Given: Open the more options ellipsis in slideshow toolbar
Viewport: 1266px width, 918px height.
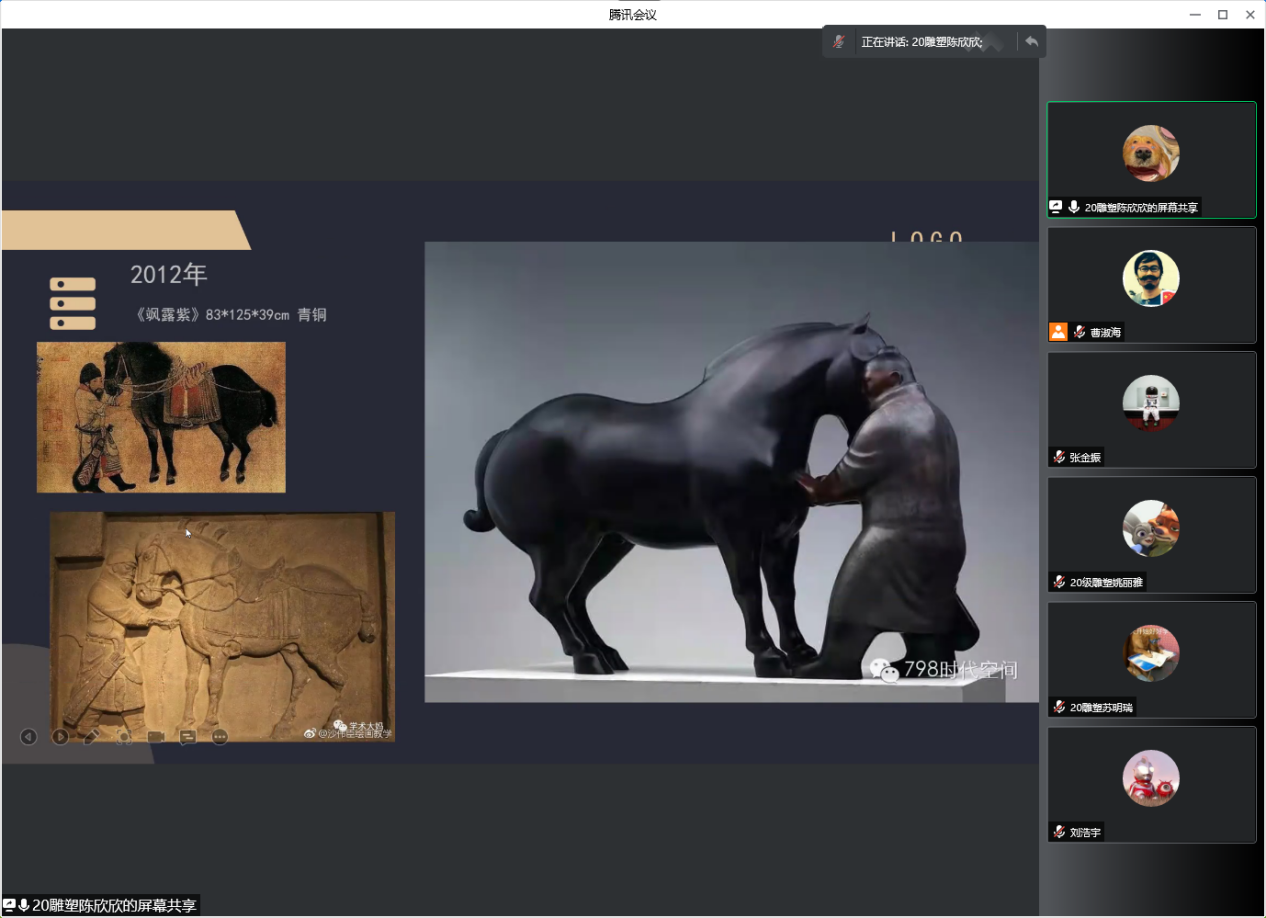Looking at the screenshot, I should pos(220,737).
